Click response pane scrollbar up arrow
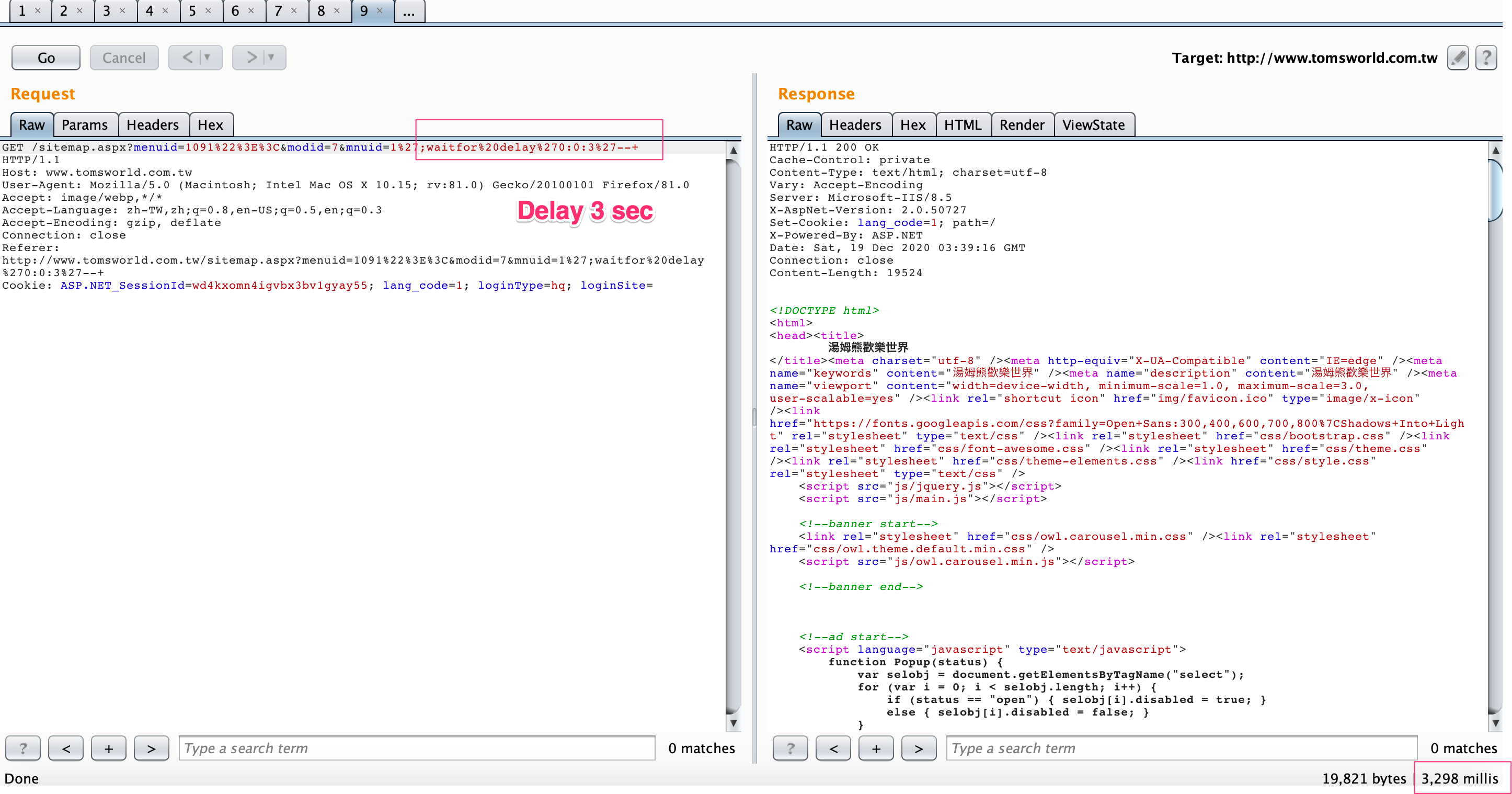This screenshot has height=794, width=1512. point(1496,150)
